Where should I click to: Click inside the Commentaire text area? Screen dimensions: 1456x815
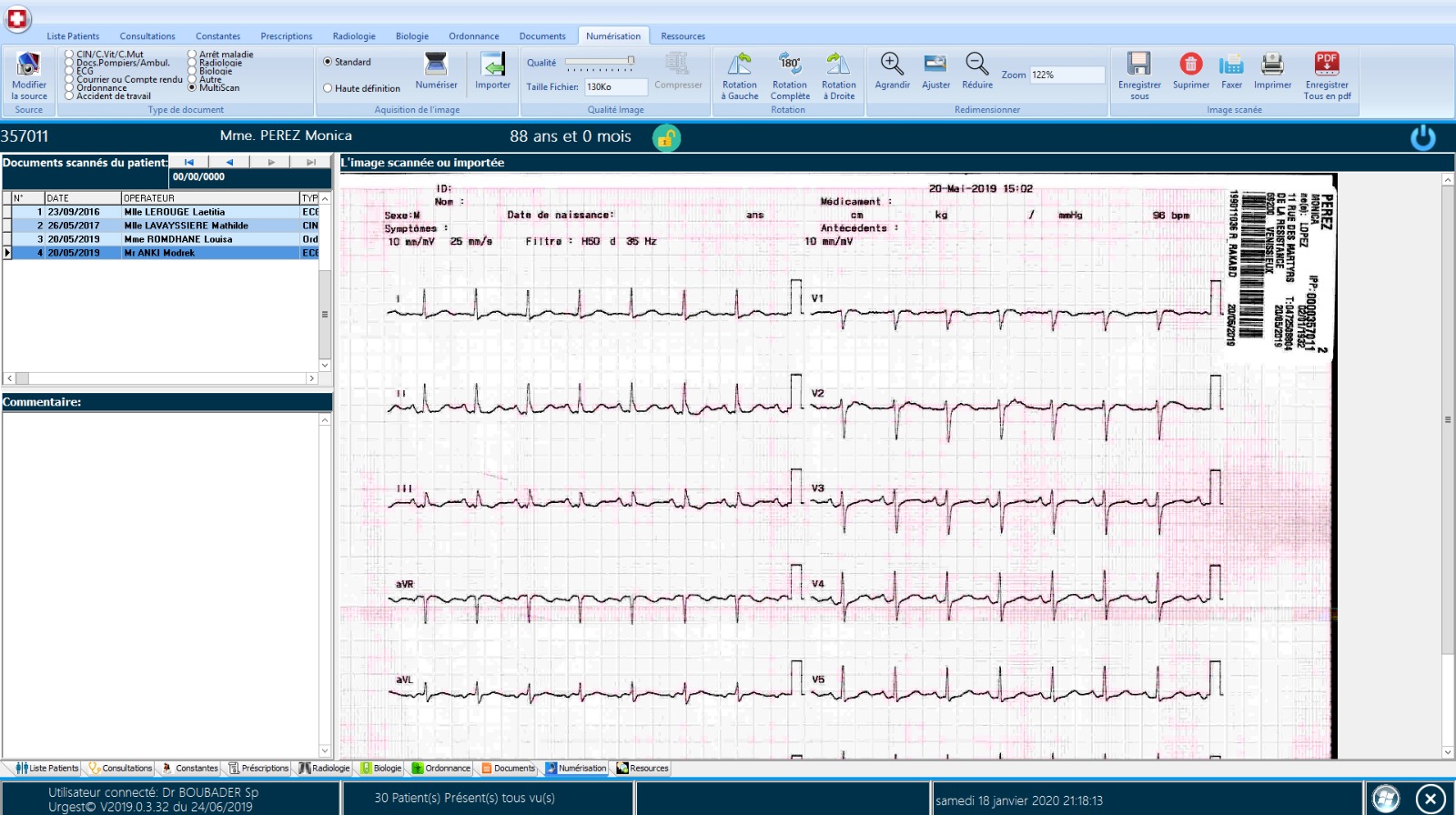pos(160,584)
